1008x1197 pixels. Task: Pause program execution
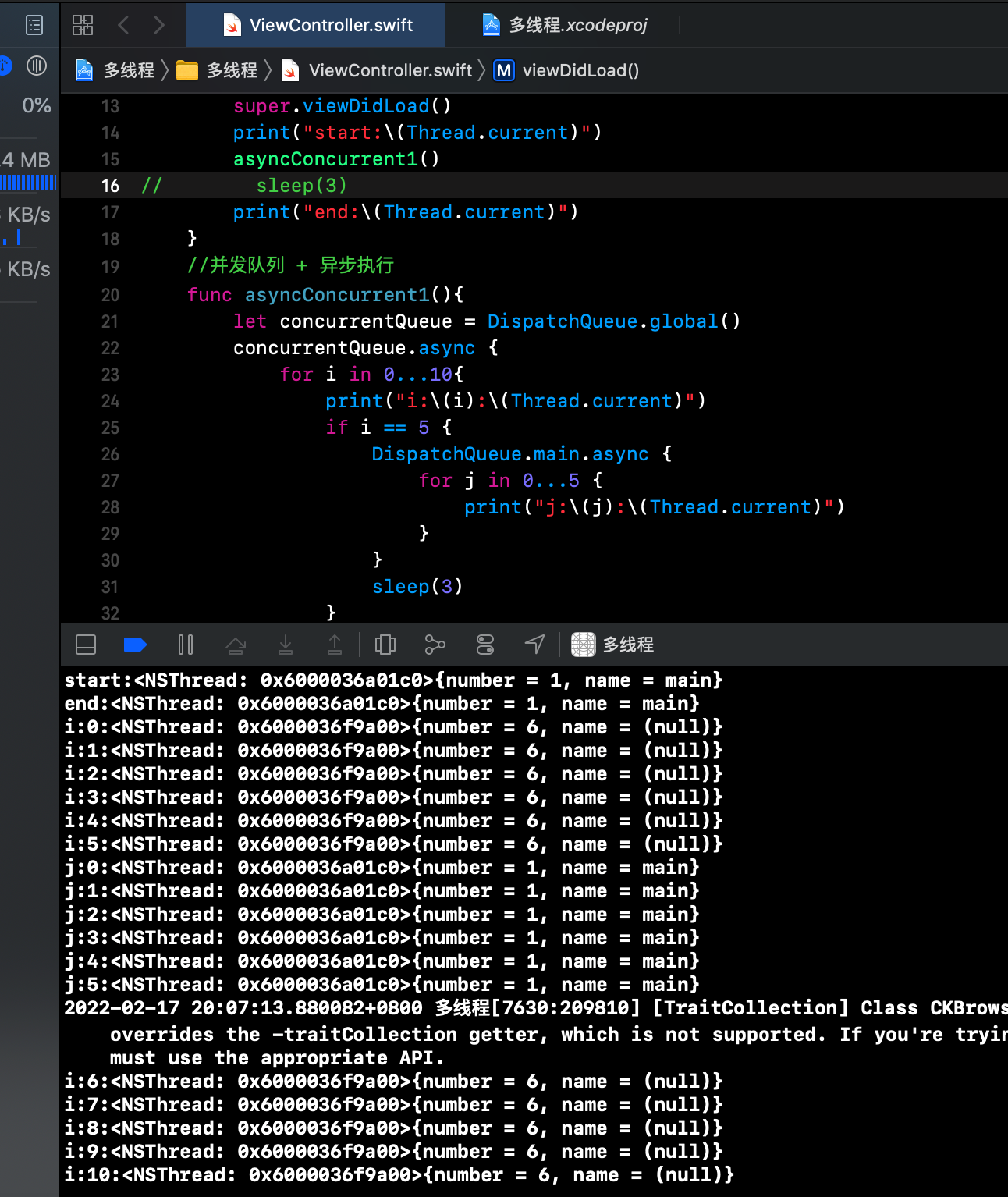[186, 645]
